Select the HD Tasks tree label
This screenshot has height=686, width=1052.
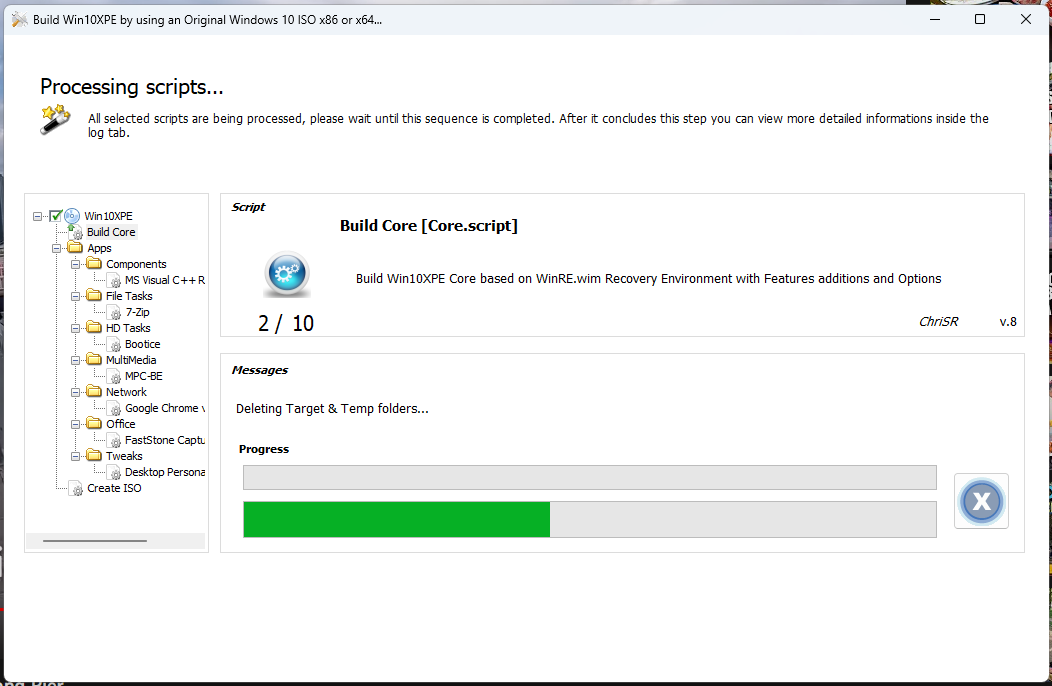click(x=128, y=328)
